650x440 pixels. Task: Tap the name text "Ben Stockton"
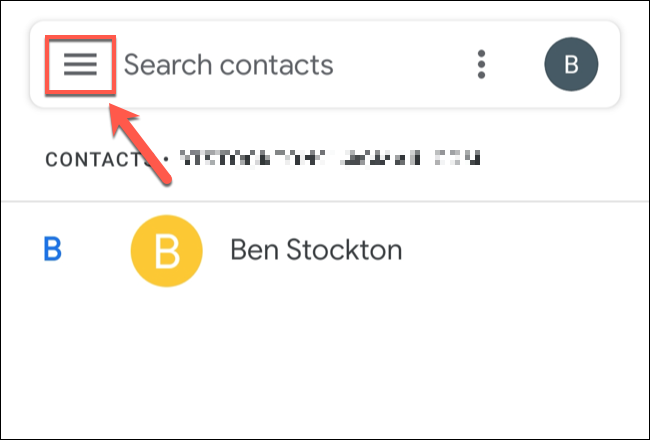tap(316, 249)
